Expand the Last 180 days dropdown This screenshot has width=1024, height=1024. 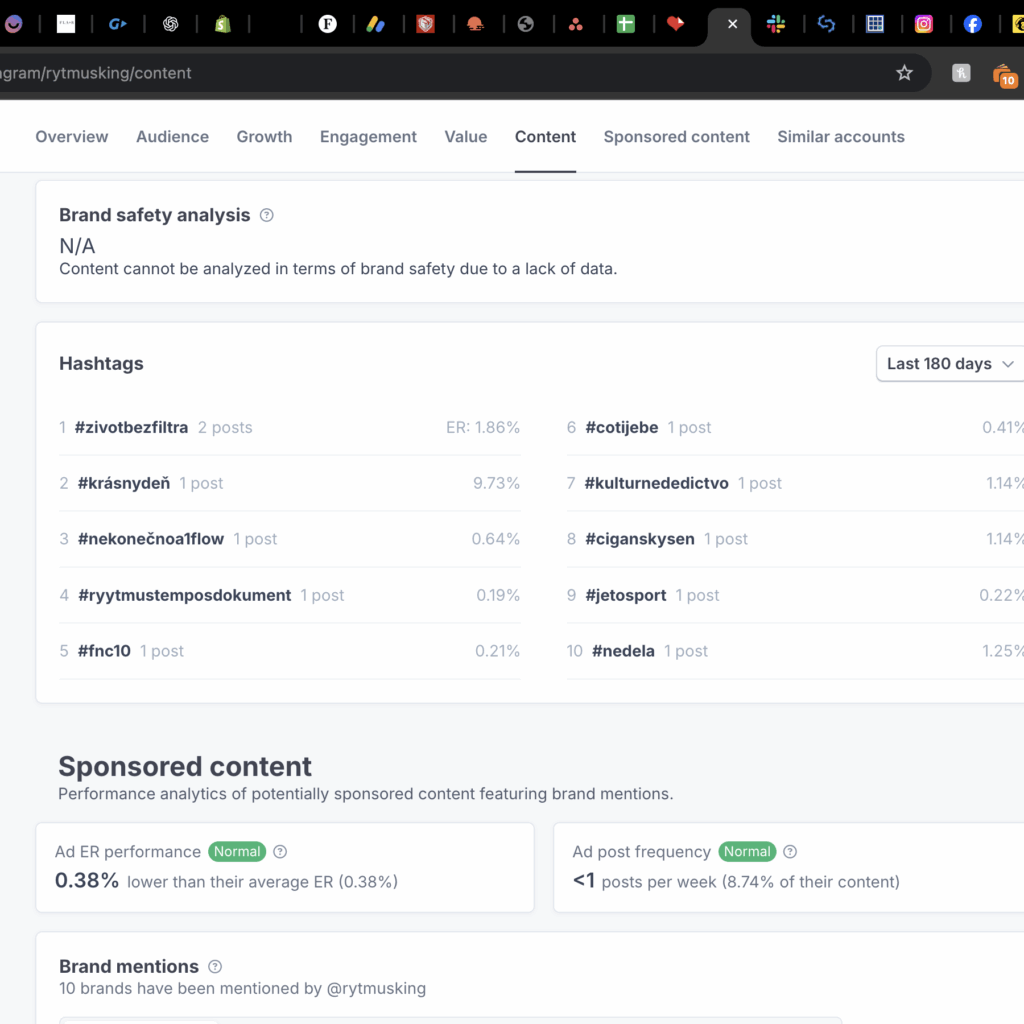949,364
